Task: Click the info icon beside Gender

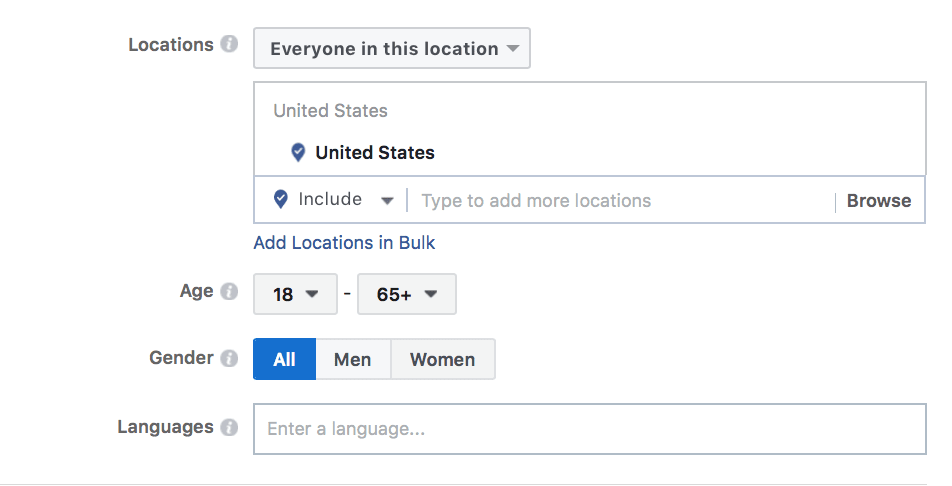Action: (x=229, y=358)
